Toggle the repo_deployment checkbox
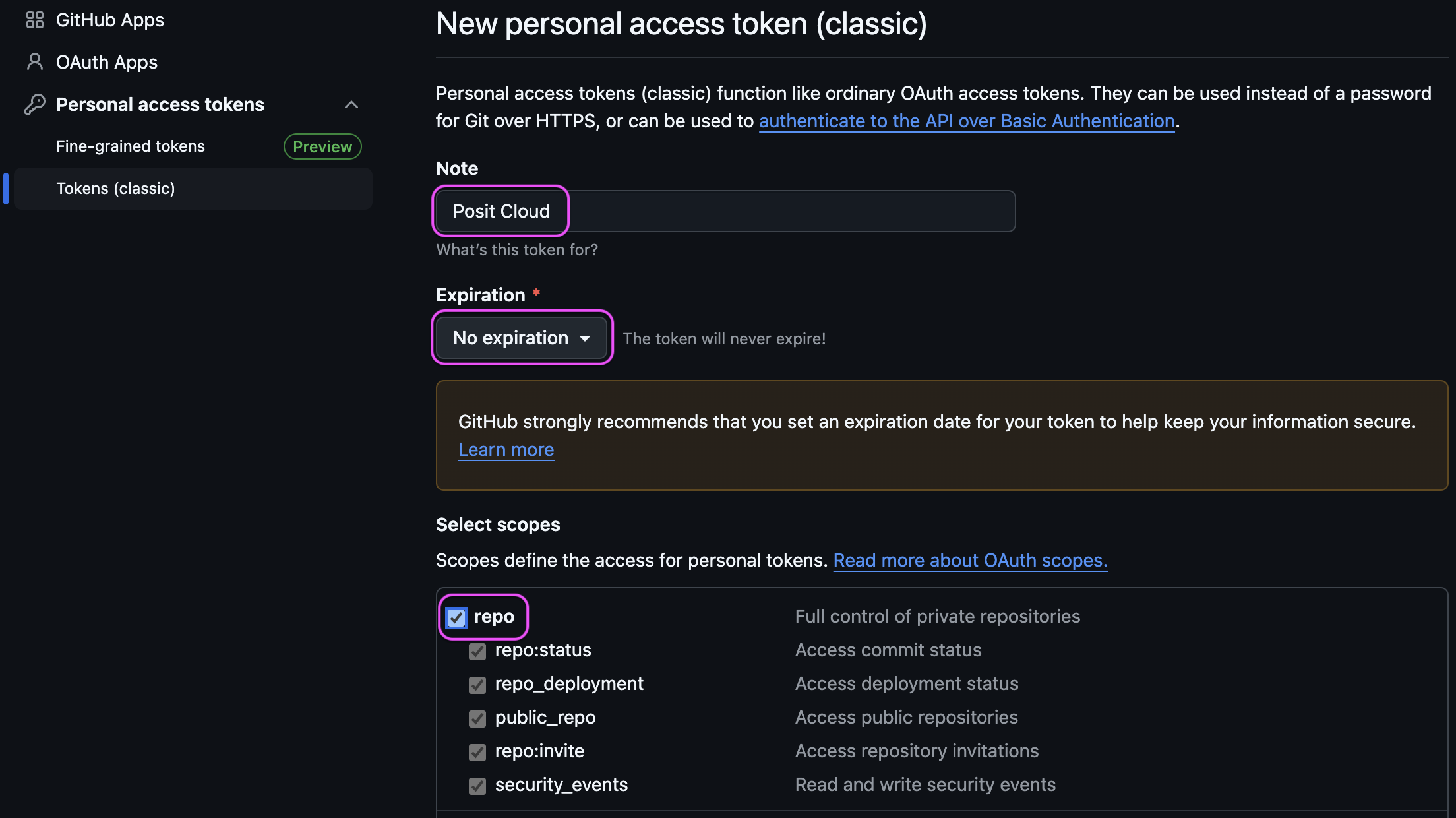The image size is (1456, 818). (477, 685)
